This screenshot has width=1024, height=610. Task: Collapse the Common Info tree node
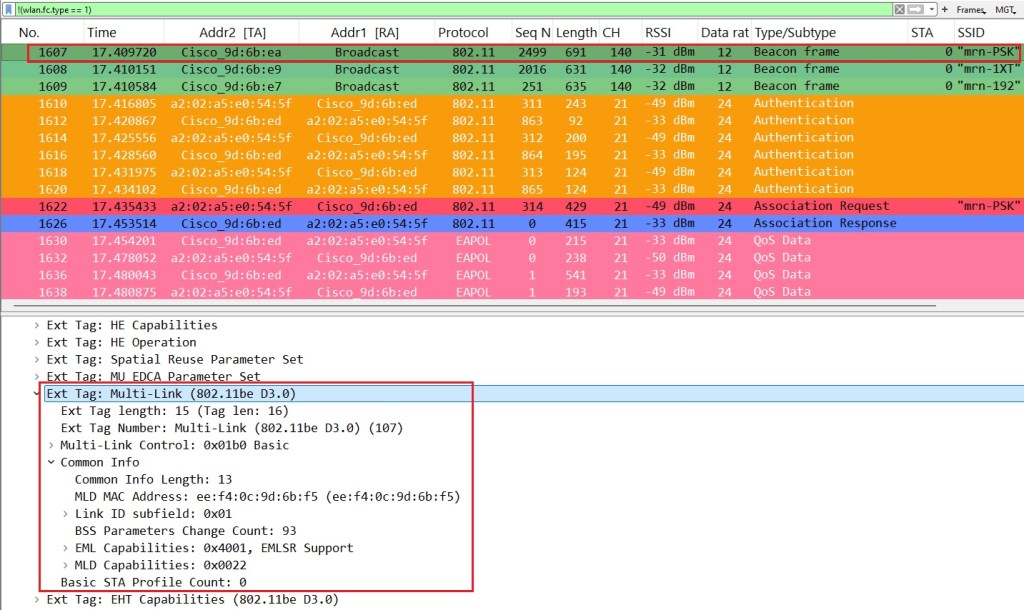[x=51, y=462]
